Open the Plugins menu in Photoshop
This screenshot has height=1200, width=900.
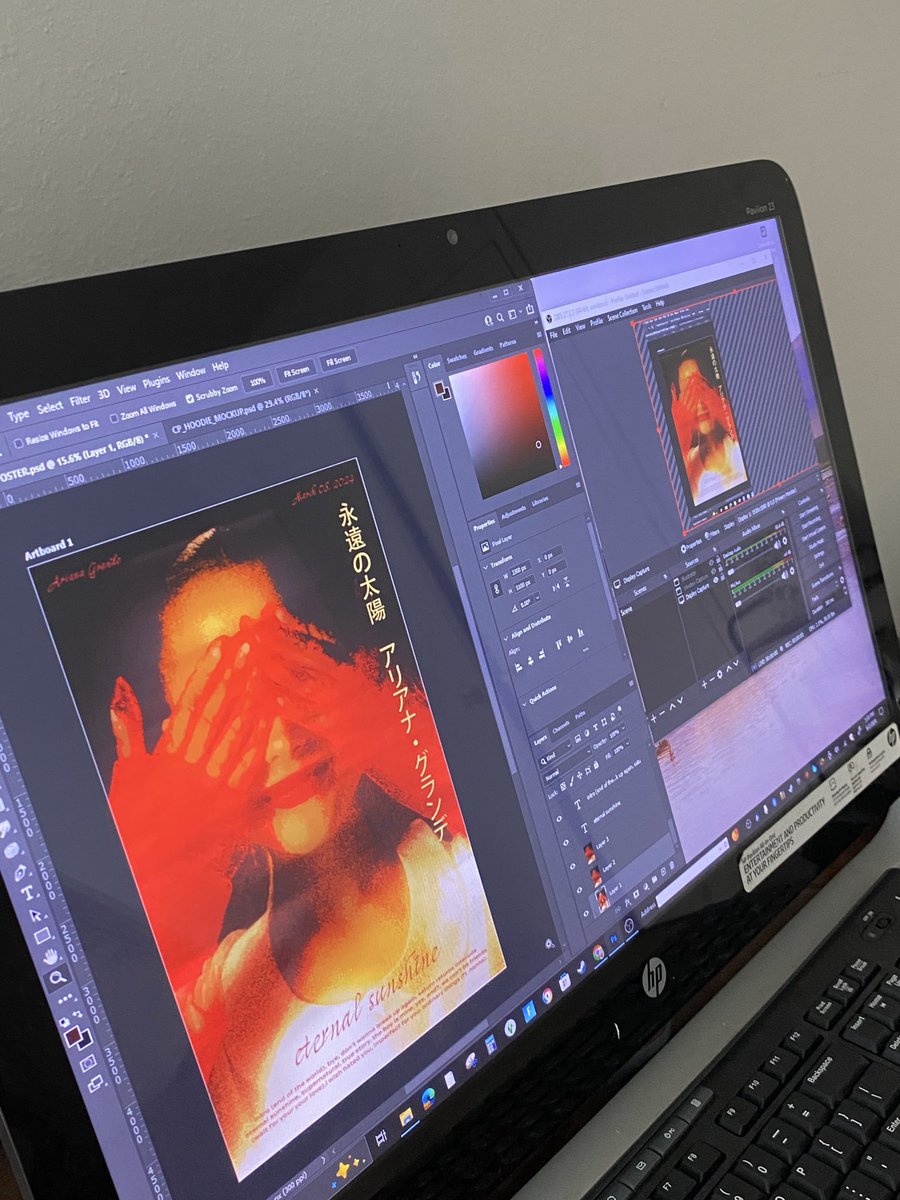click(156, 381)
